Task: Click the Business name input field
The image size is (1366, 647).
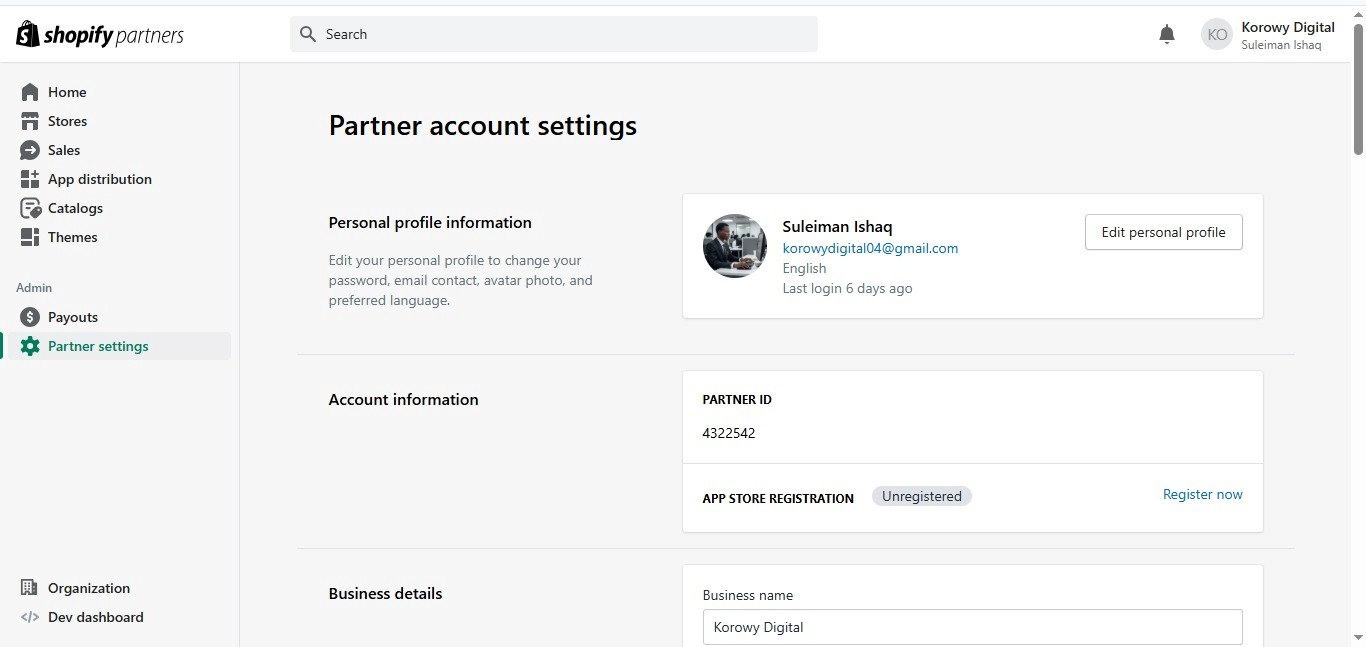Action: tap(972, 627)
